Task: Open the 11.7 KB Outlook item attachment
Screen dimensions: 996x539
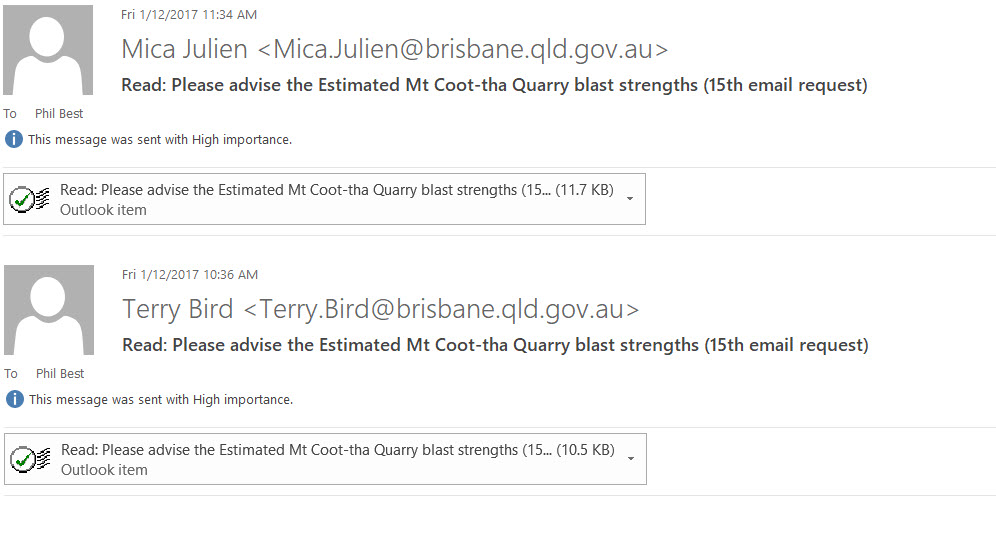Action: coord(325,199)
